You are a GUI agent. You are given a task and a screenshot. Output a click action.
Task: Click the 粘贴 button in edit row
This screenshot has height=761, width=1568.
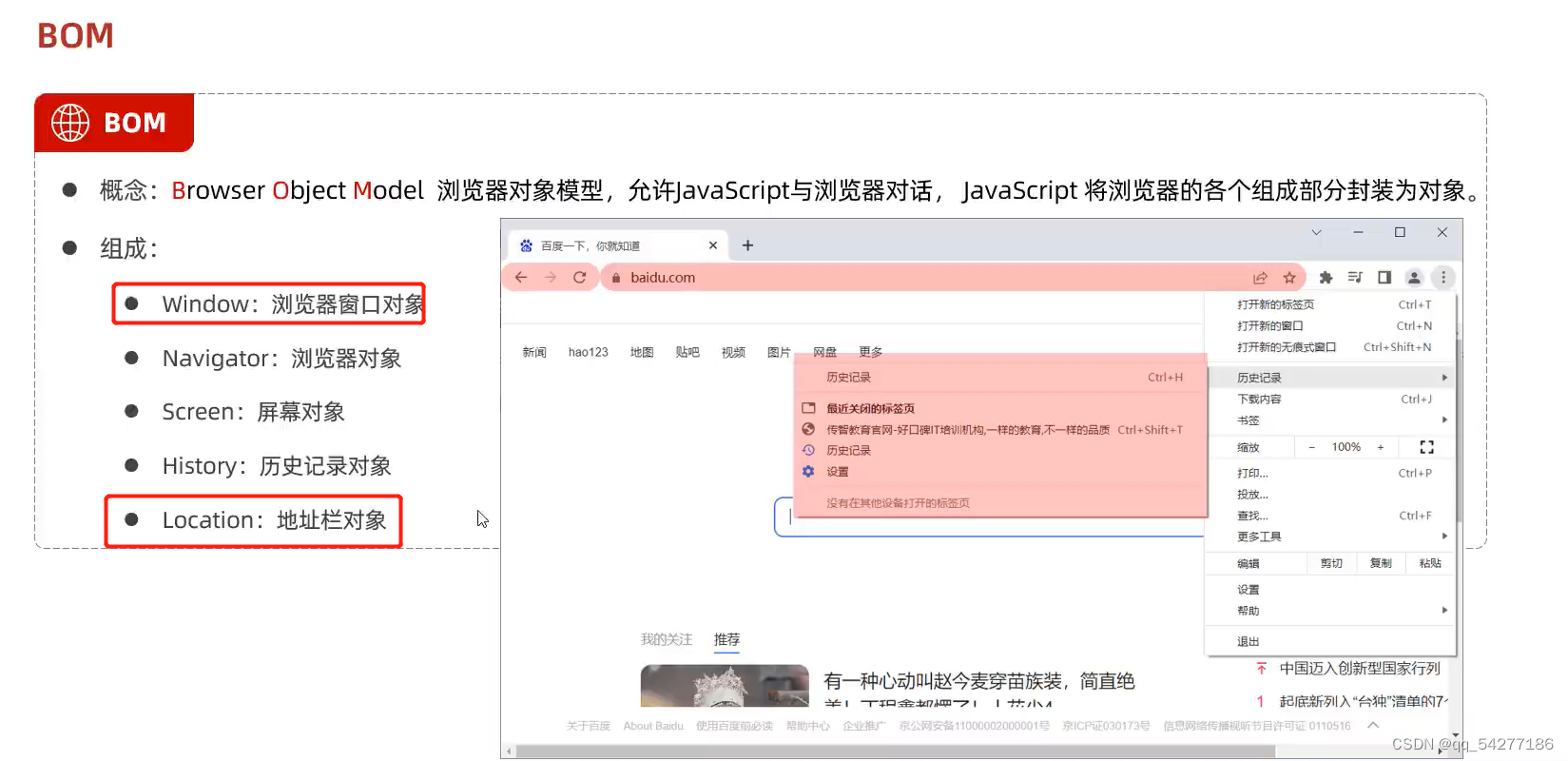(1430, 563)
